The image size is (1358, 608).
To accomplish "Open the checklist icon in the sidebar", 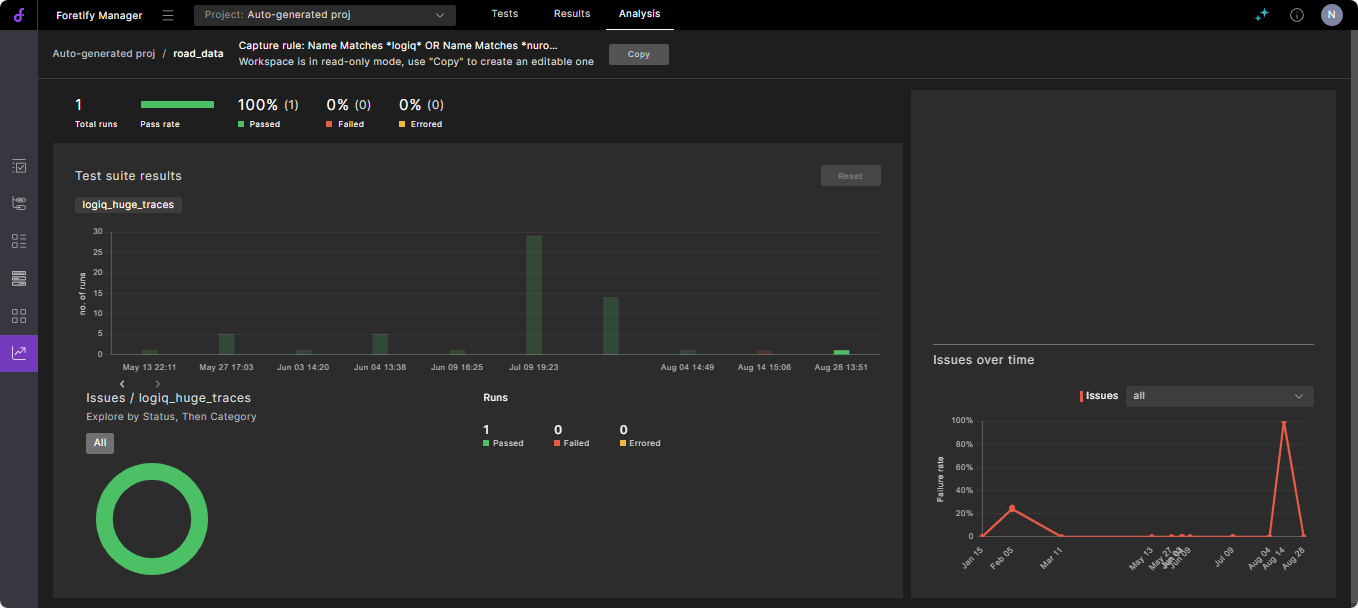I will click(x=19, y=166).
